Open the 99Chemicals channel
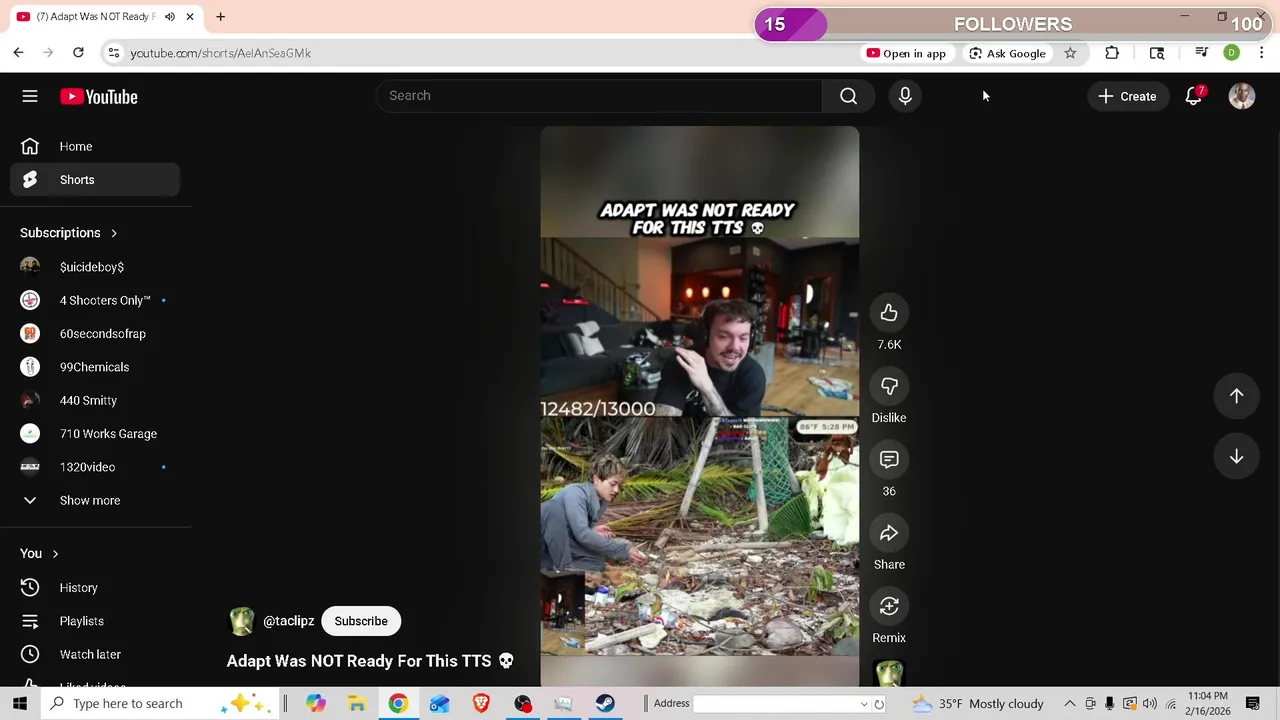The height and width of the screenshot is (720, 1280). point(94,367)
